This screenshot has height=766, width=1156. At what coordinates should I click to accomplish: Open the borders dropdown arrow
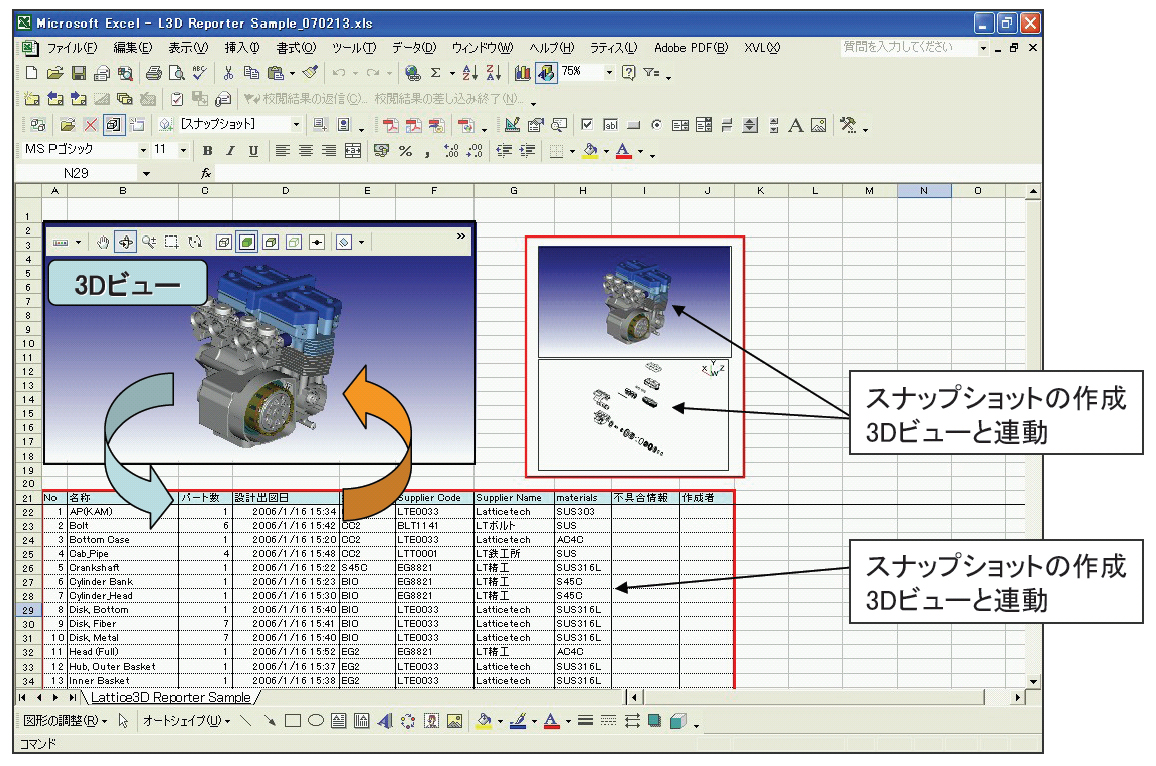tap(572, 152)
